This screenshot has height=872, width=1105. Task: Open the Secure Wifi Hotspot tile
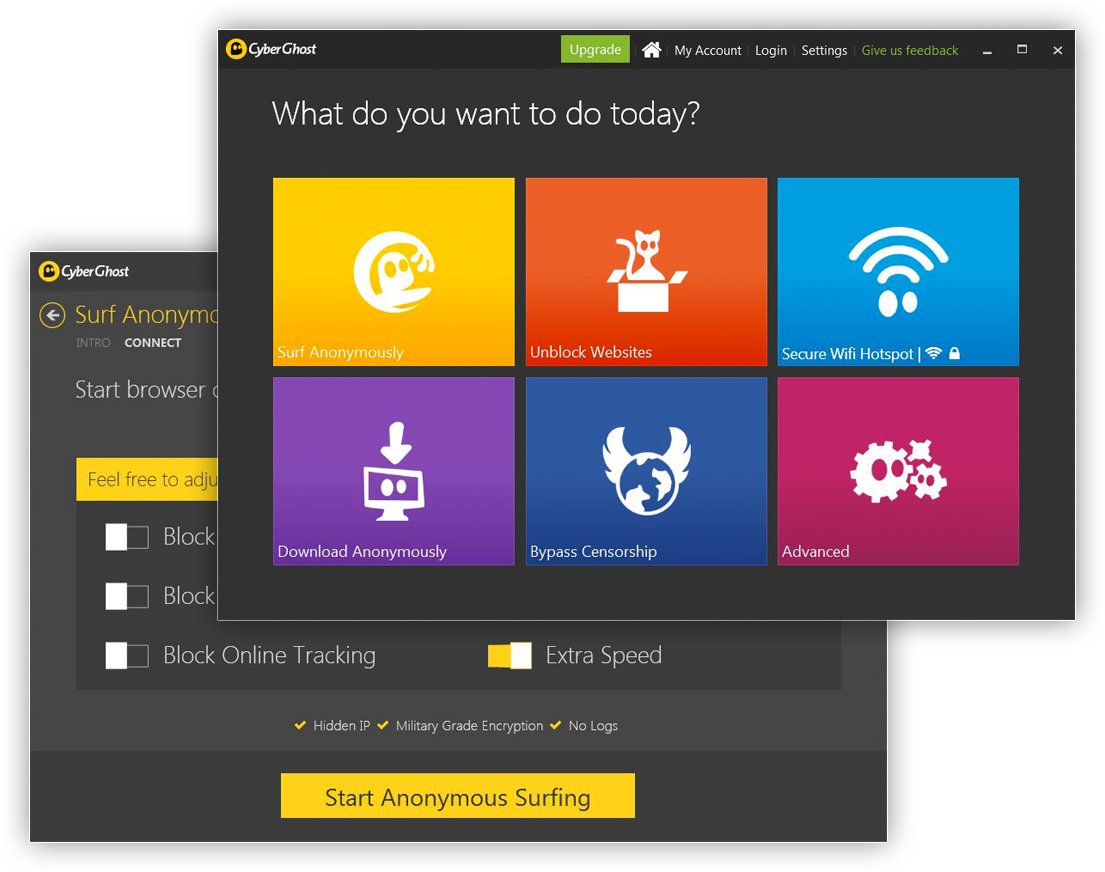point(898,271)
